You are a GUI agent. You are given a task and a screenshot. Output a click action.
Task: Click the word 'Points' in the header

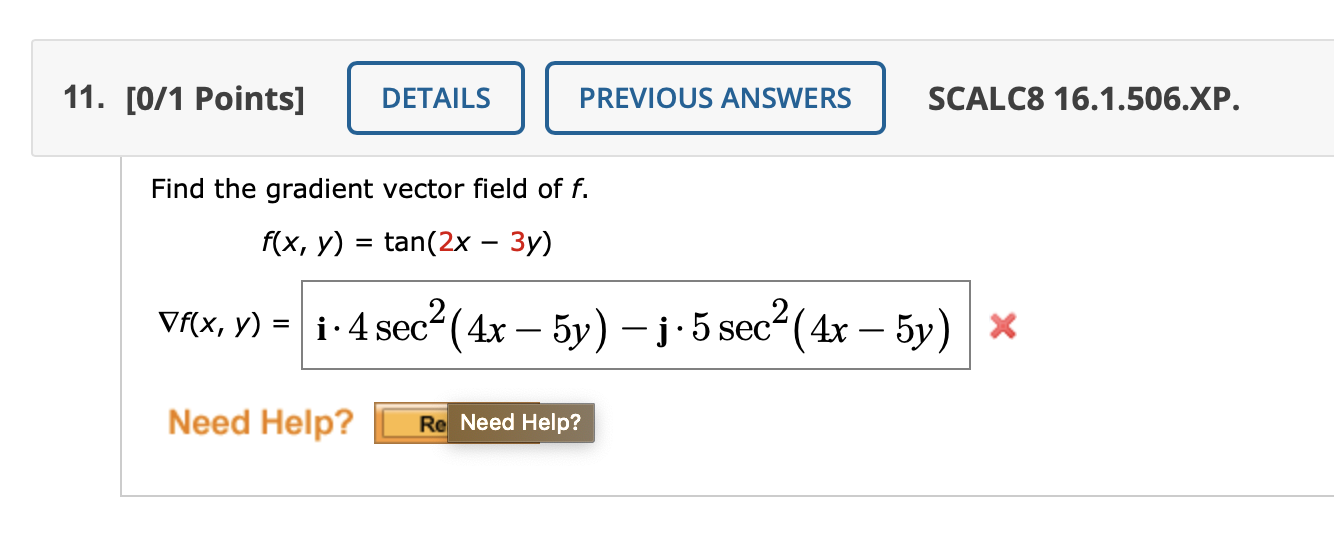pos(238,99)
